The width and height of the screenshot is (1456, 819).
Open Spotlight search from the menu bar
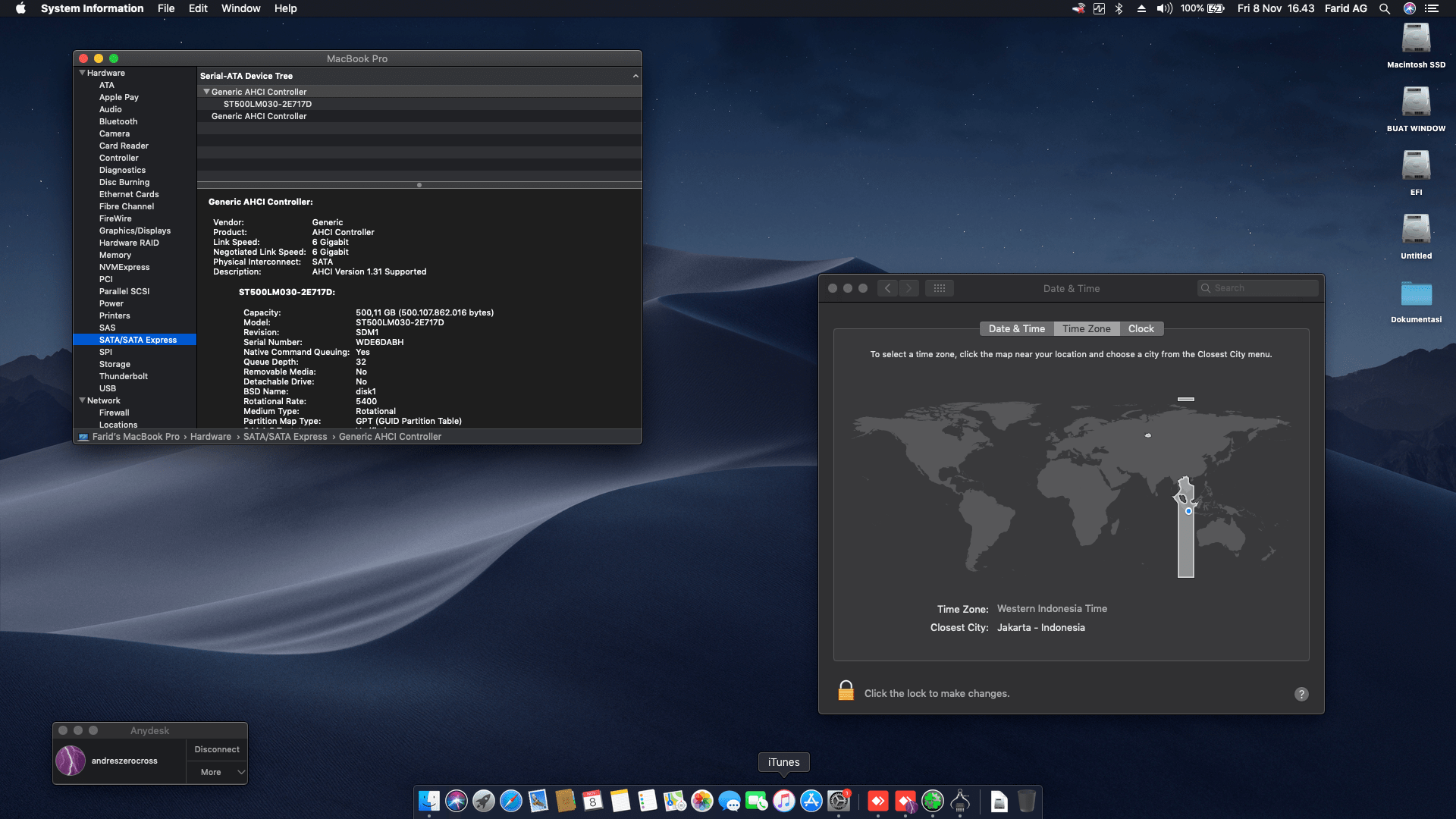pos(1385,8)
